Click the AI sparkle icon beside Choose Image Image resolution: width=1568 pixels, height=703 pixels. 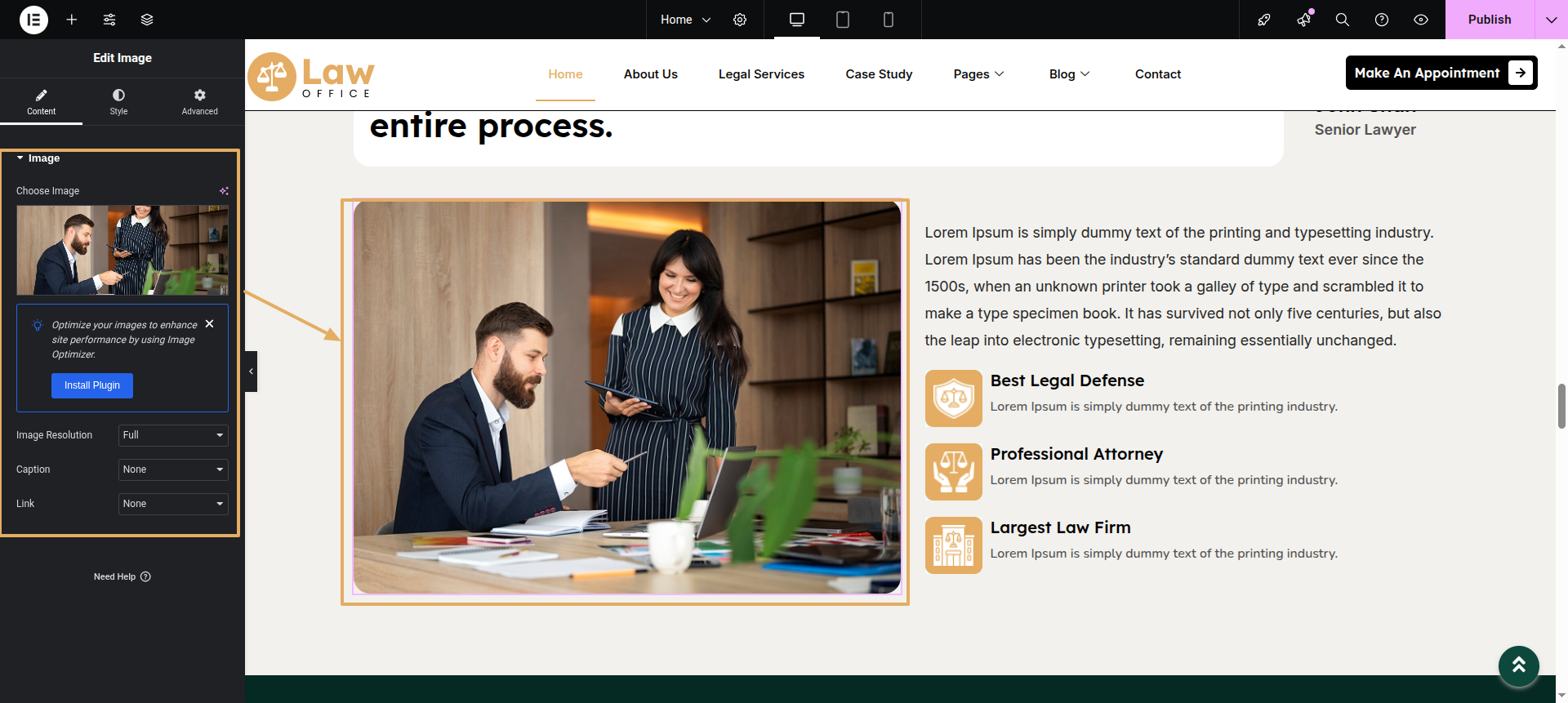click(x=224, y=191)
